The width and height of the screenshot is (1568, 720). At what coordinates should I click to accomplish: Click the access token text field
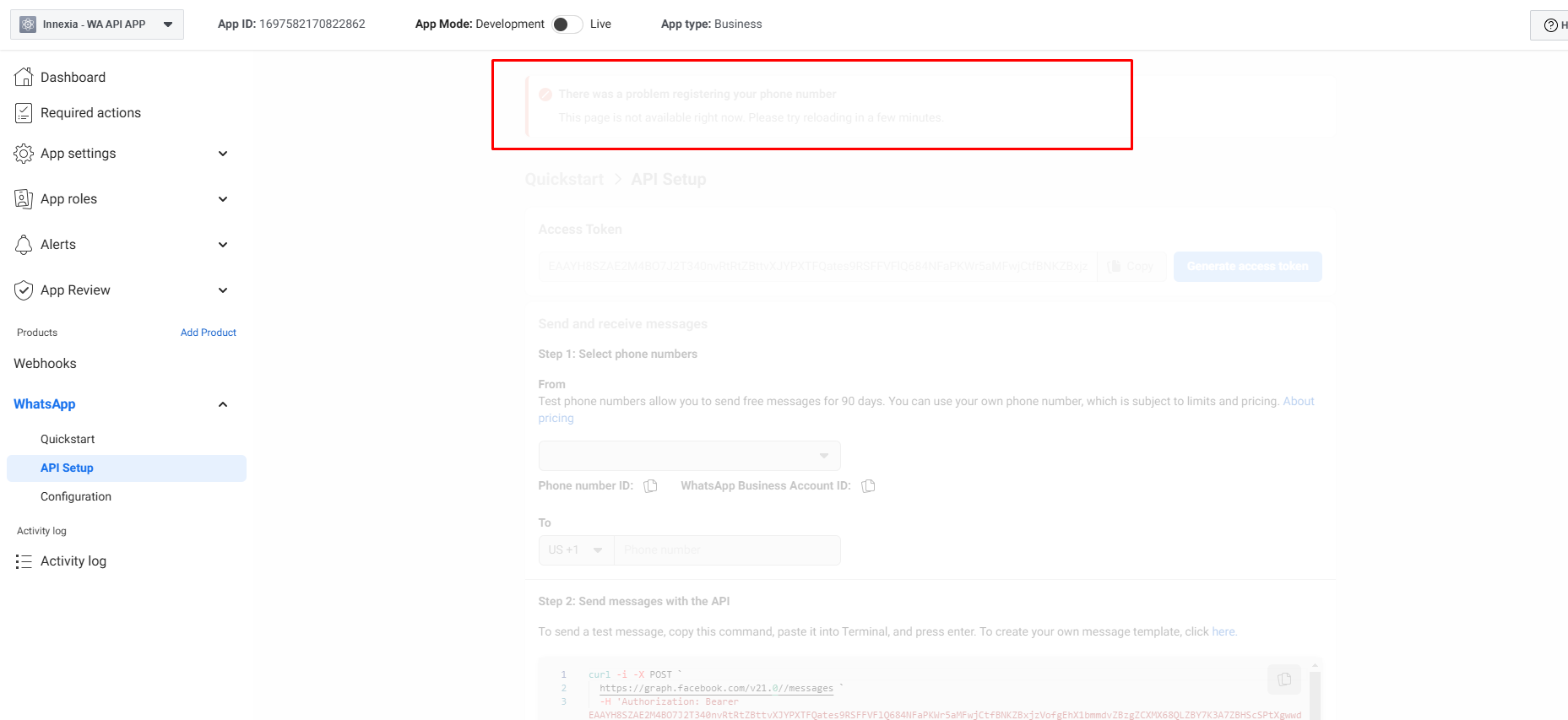pos(817,267)
